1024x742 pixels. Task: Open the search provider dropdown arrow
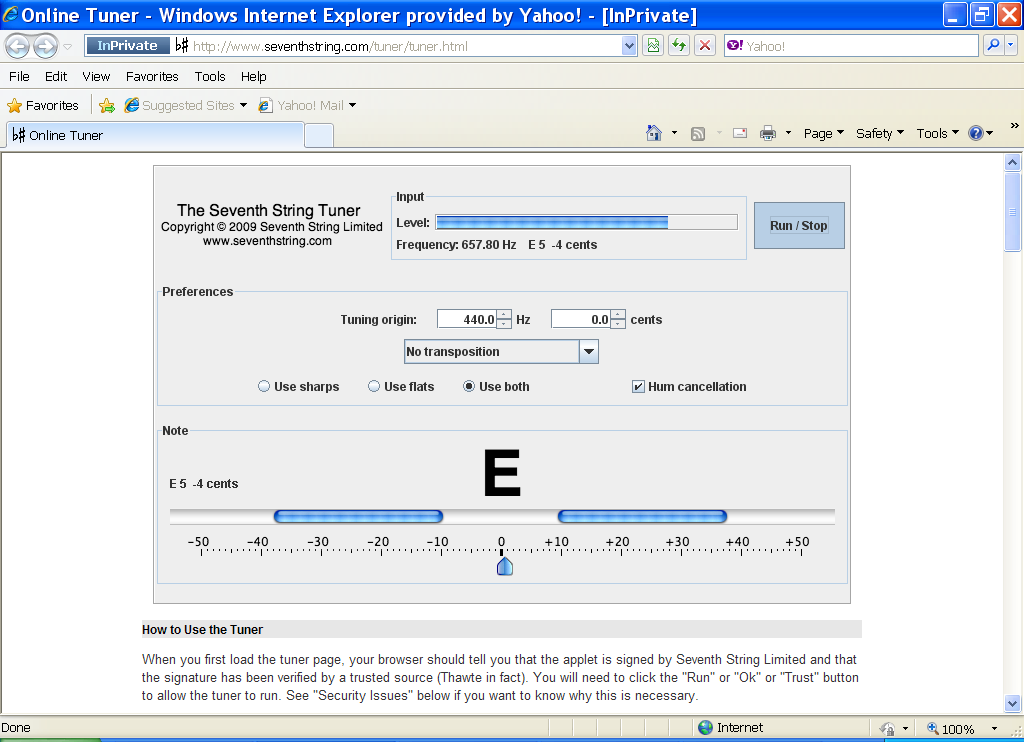(x=1011, y=45)
